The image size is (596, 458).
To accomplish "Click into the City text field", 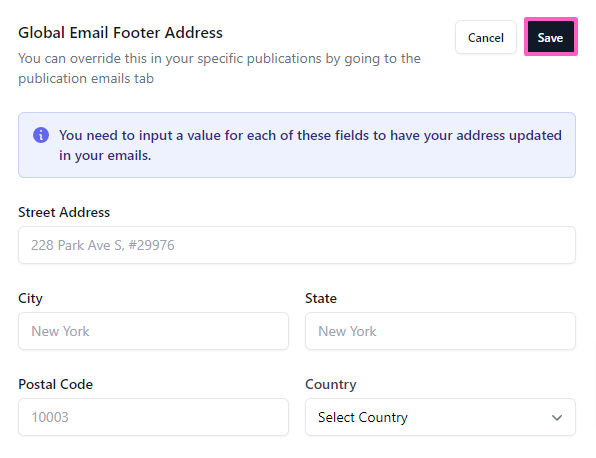I will (x=153, y=331).
